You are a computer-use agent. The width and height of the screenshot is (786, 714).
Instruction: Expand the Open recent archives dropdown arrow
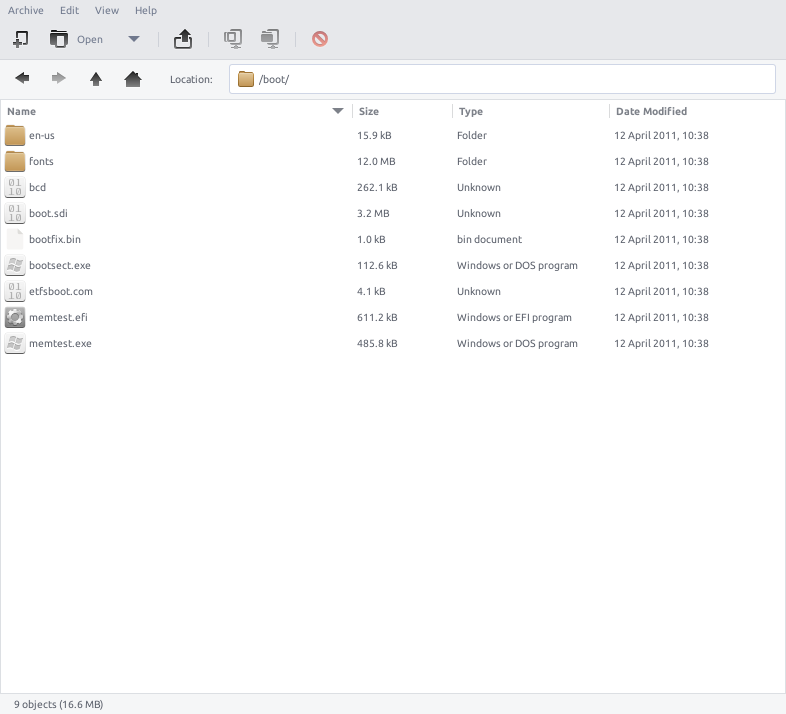[x=134, y=39]
